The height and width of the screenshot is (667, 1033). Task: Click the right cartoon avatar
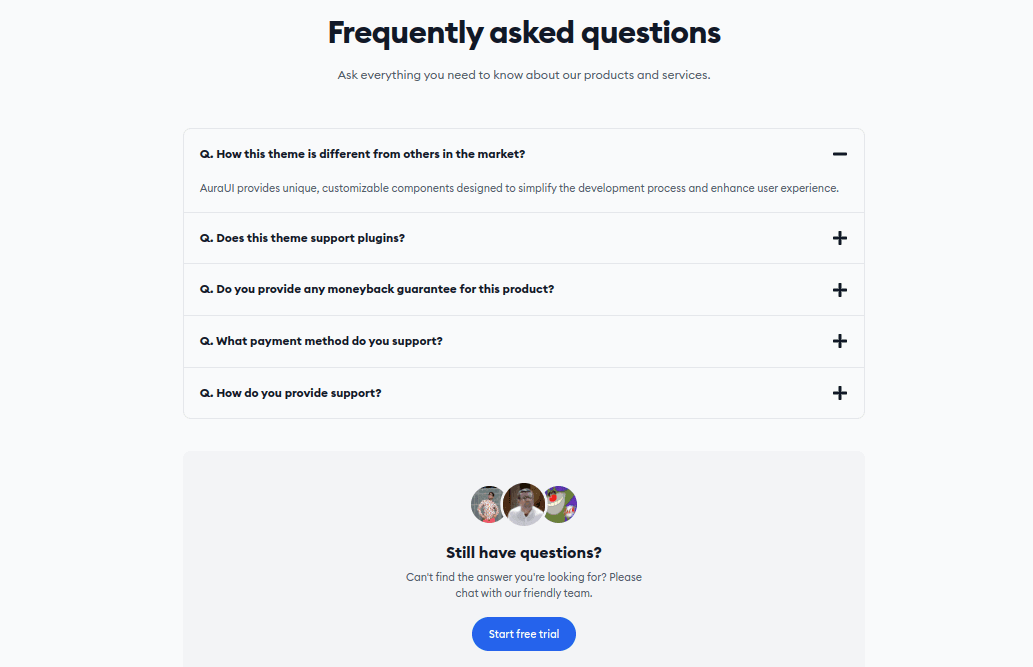coord(561,505)
